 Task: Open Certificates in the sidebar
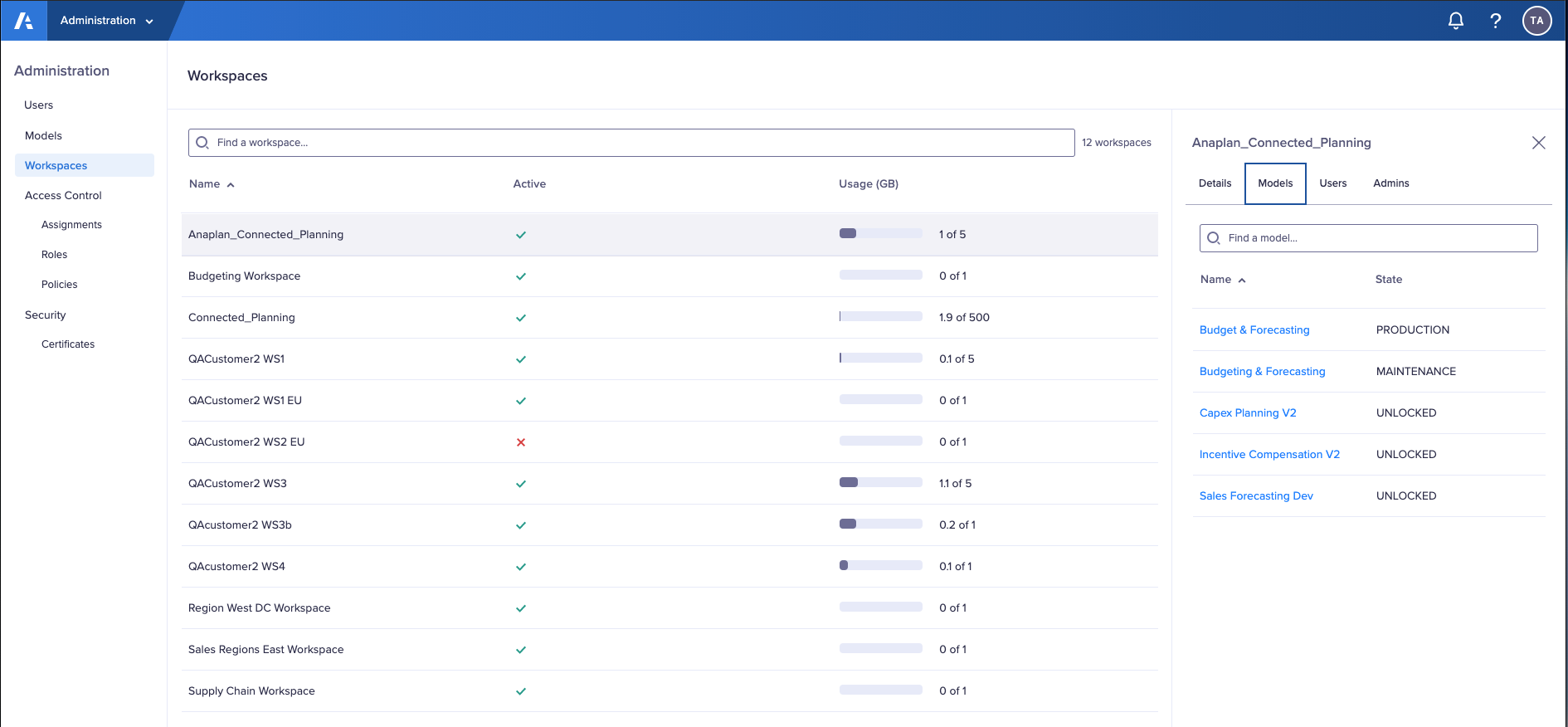pyautogui.click(x=68, y=344)
